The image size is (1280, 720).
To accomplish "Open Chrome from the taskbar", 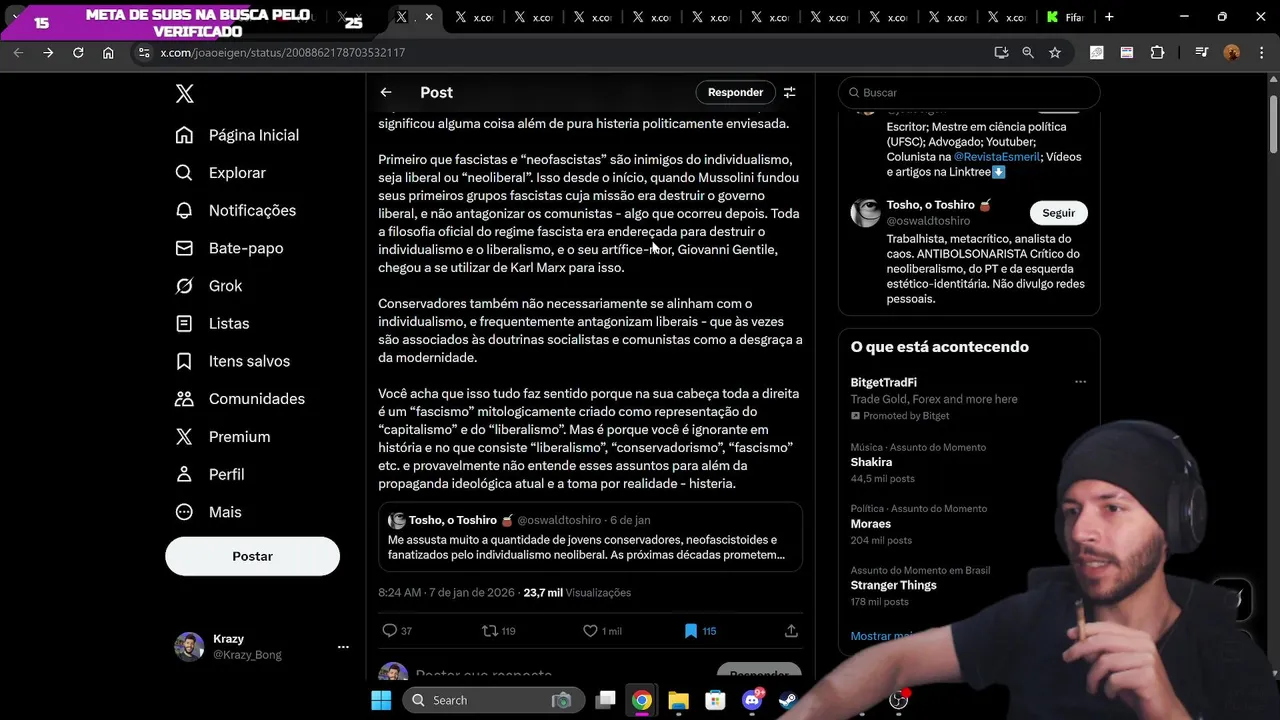I will [642, 700].
